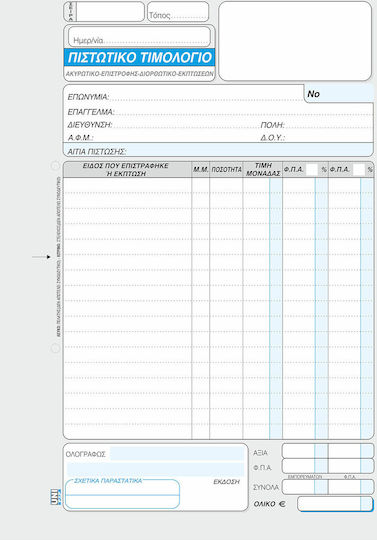Click the Μ.Μ. column header
Screen dimensions: 377x540
(x=201, y=169)
